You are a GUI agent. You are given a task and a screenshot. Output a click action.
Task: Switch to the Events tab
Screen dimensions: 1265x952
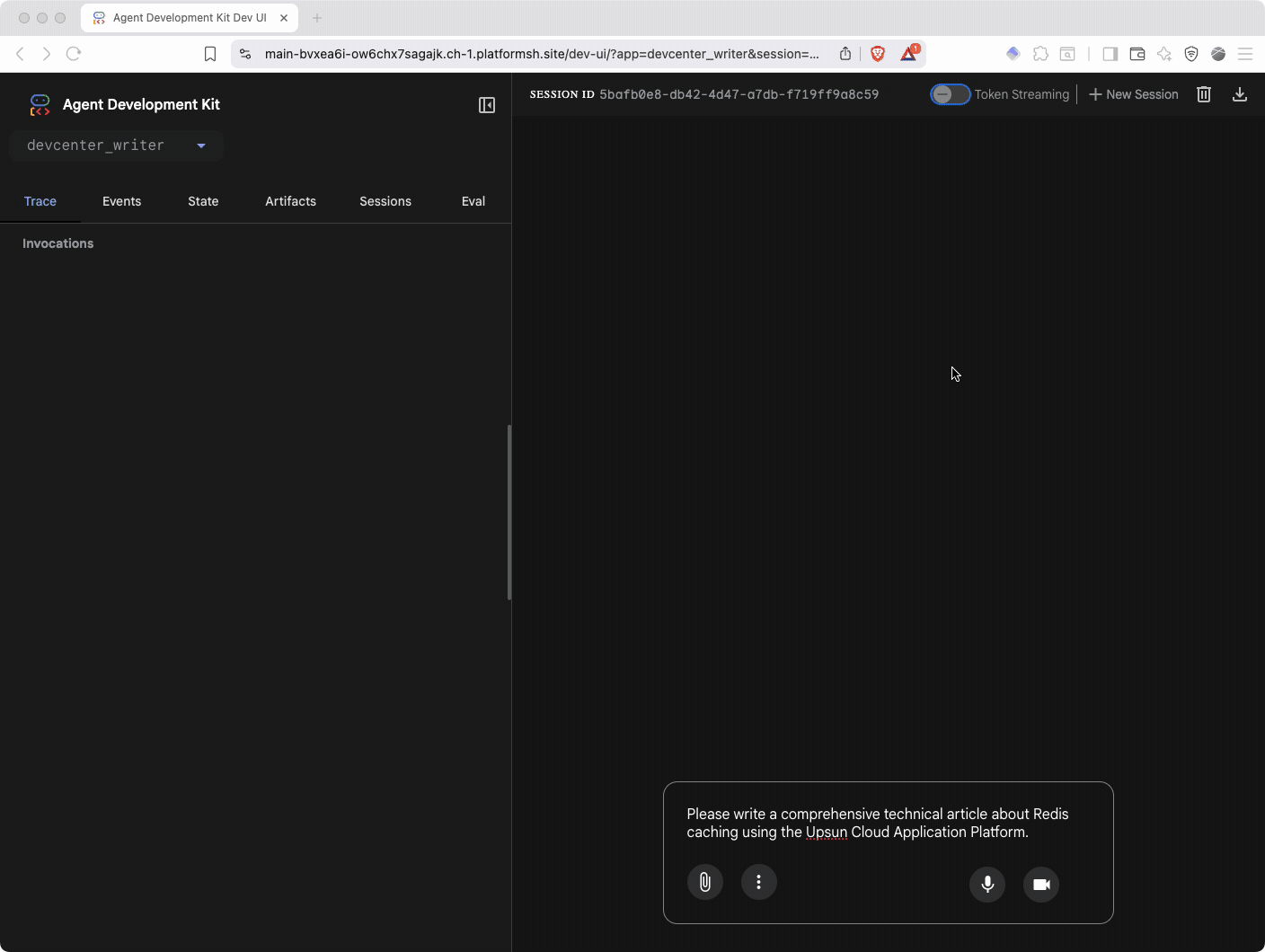[x=121, y=201]
